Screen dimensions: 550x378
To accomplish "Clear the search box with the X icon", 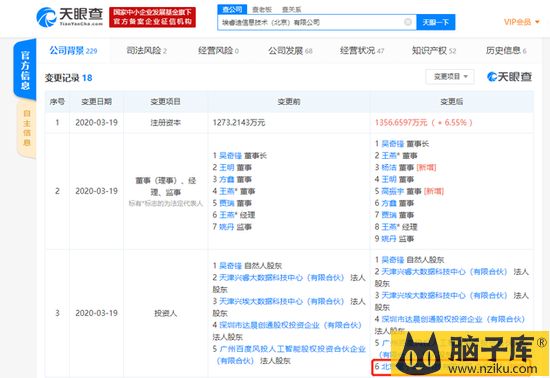I will tap(408, 22).
